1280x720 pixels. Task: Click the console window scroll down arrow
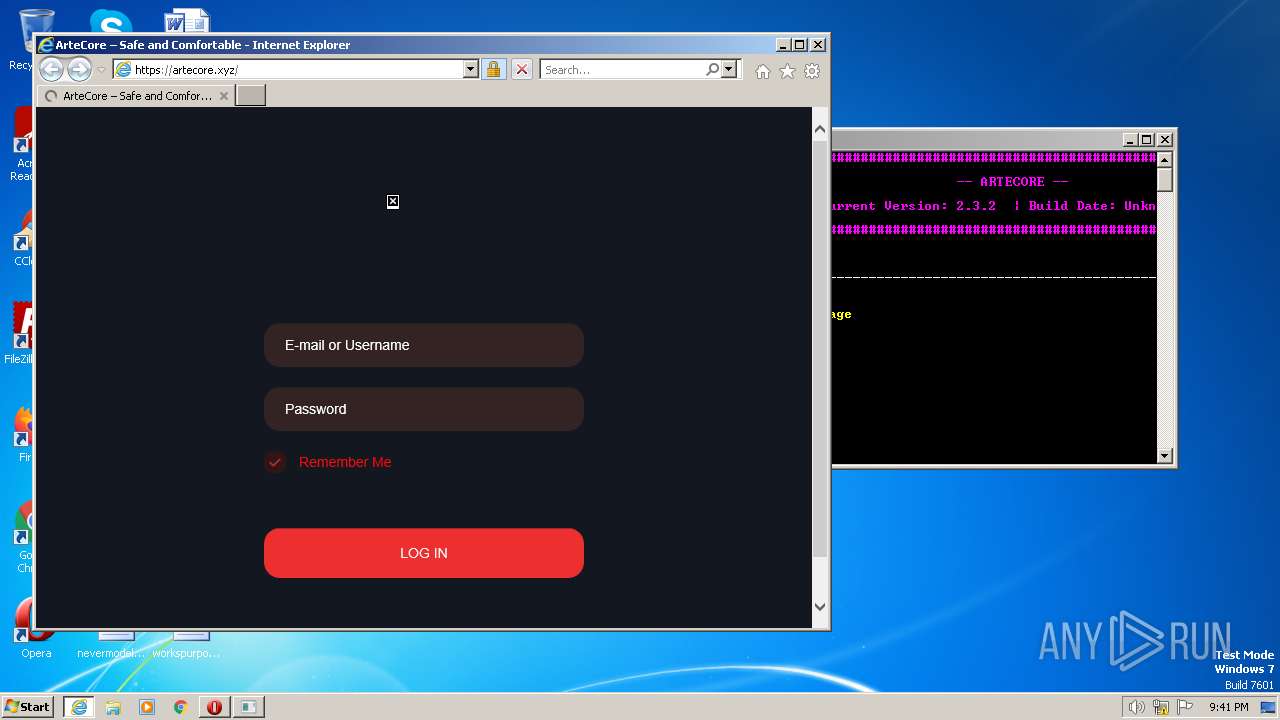pyautogui.click(x=1164, y=456)
